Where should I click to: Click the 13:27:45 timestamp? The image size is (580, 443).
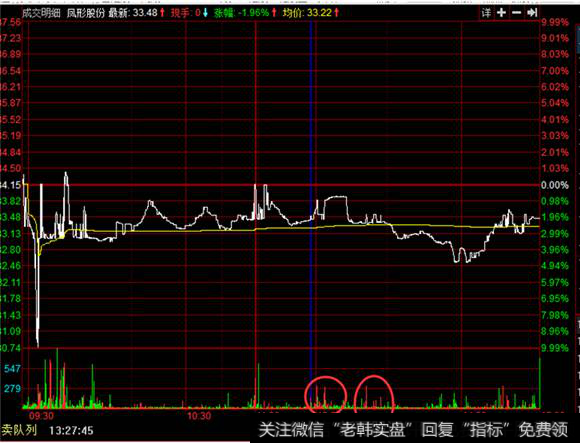71,430
